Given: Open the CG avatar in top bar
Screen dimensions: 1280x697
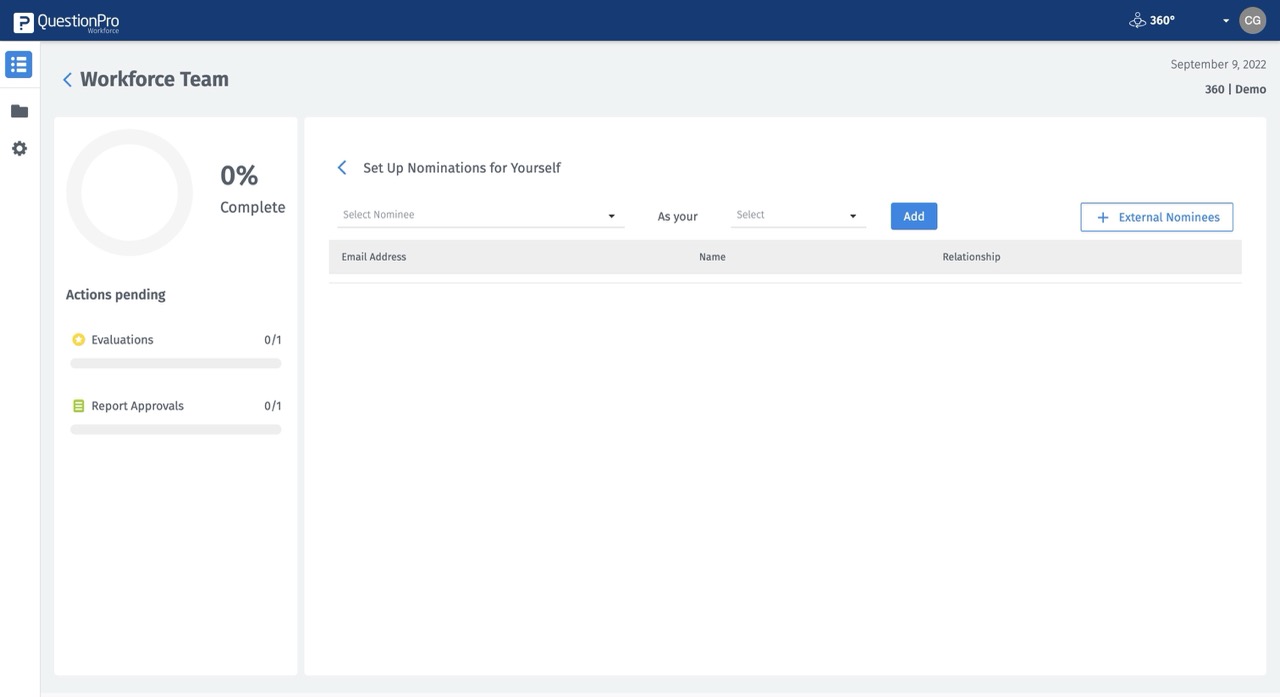Looking at the screenshot, I should [x=1252, y=19].
